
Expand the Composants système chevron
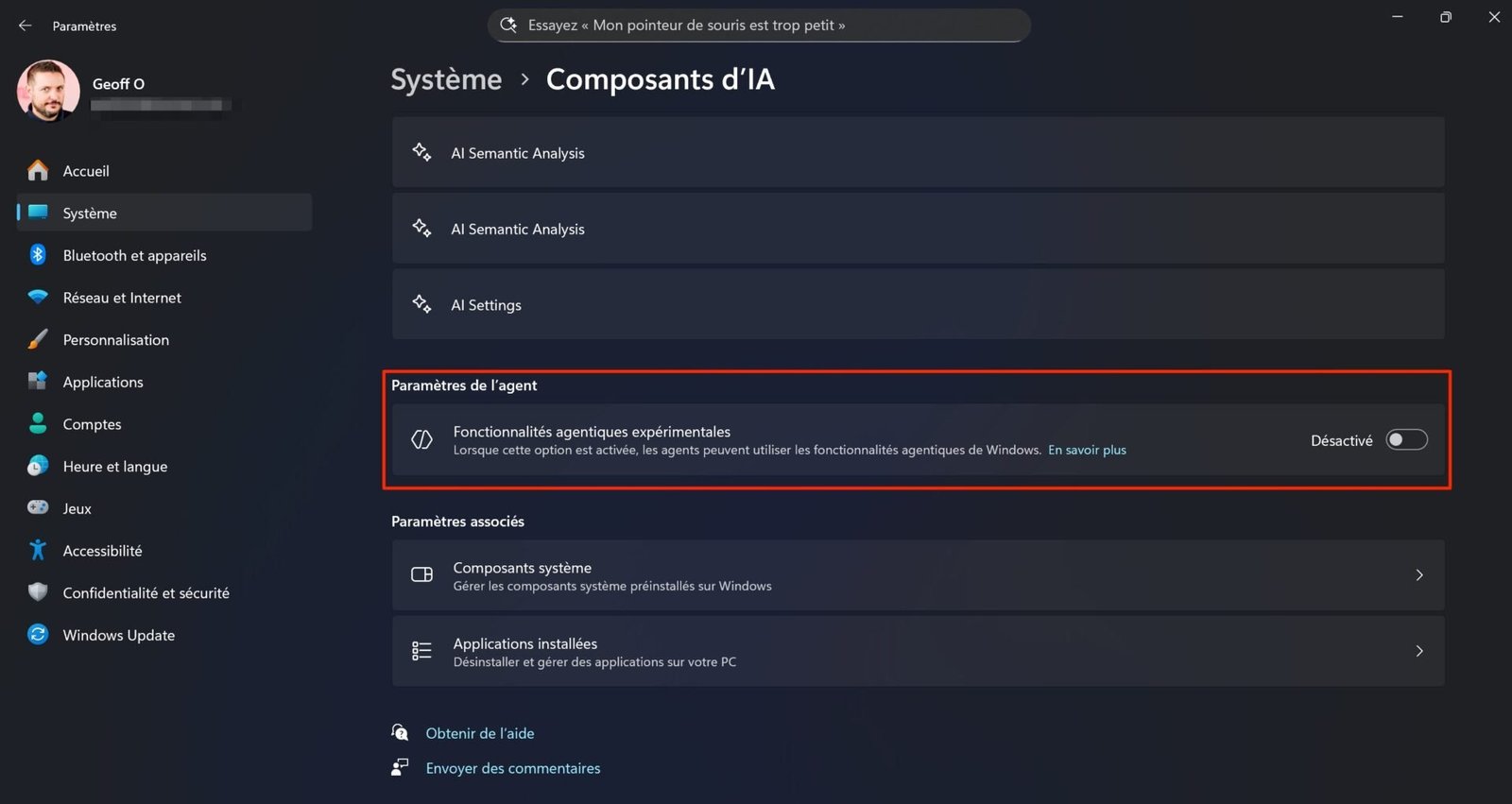click(x=1418, y=575)
